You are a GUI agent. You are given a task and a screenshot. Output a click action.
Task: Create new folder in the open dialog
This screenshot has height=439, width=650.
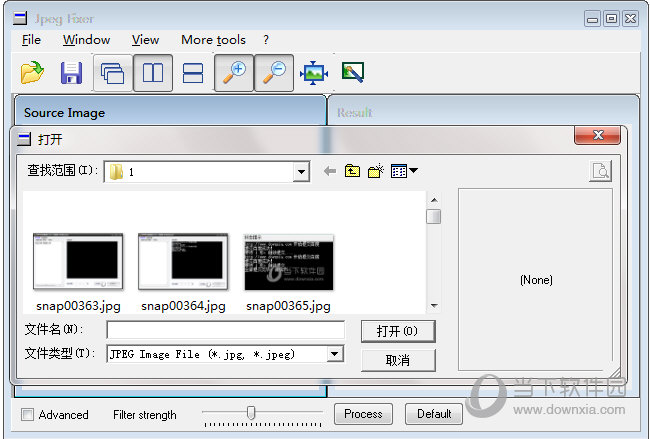pos(376,172)
